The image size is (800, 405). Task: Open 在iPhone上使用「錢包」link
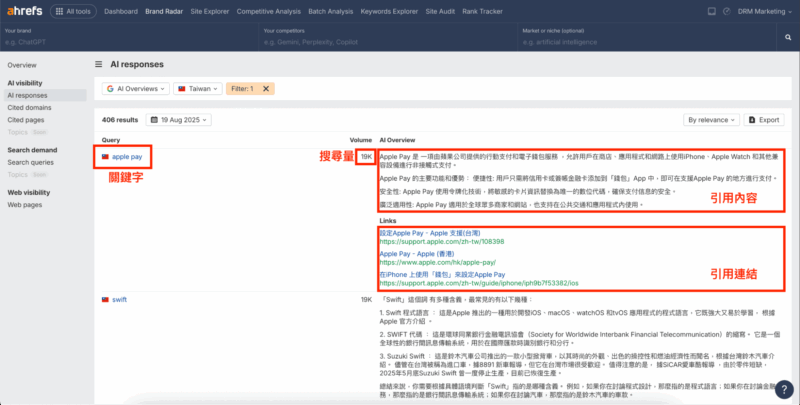442,274
